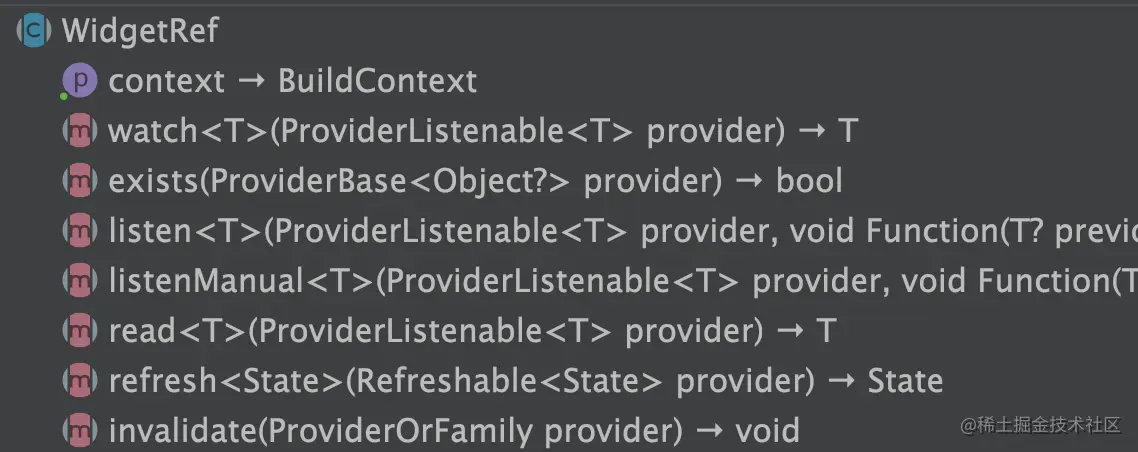Image resolution: width=1138 pixels, height=452 pixels.
Task: Click the method icon beside exists
Action: [79, 181]
